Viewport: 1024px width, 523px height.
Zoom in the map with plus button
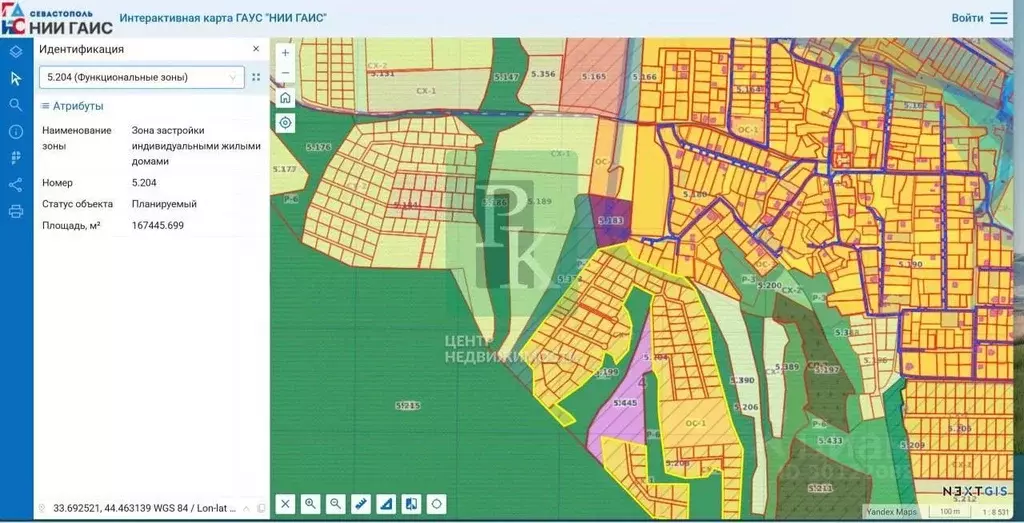click(285, 52)
